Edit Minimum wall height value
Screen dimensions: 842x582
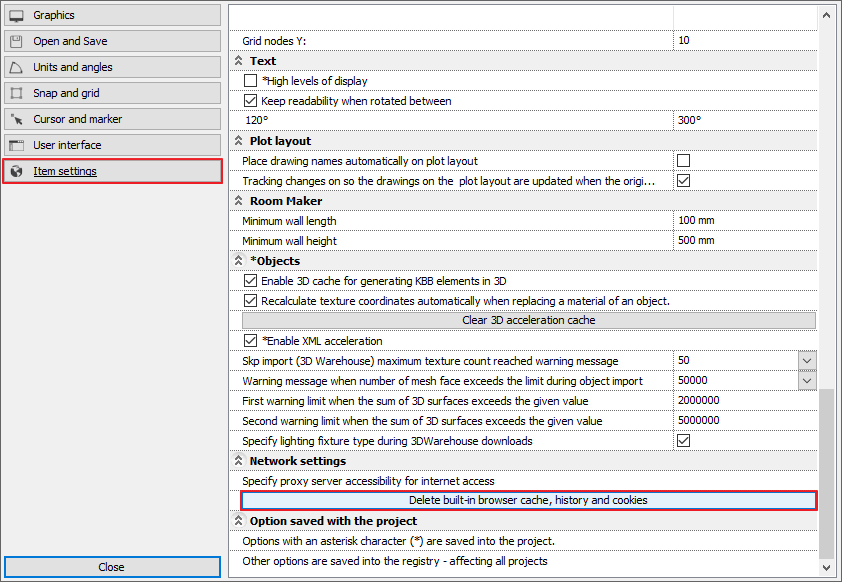tap(745, 241)
